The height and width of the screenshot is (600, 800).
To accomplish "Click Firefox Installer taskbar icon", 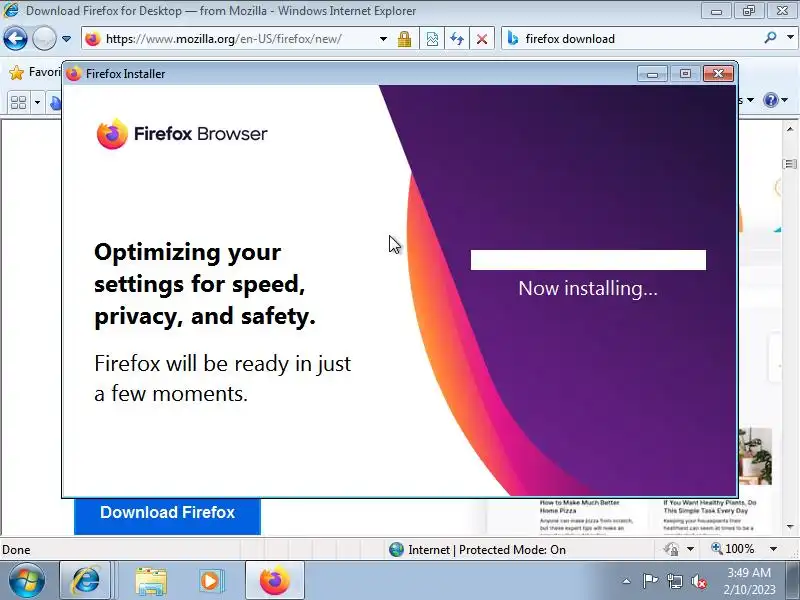I will pos(274,581).
